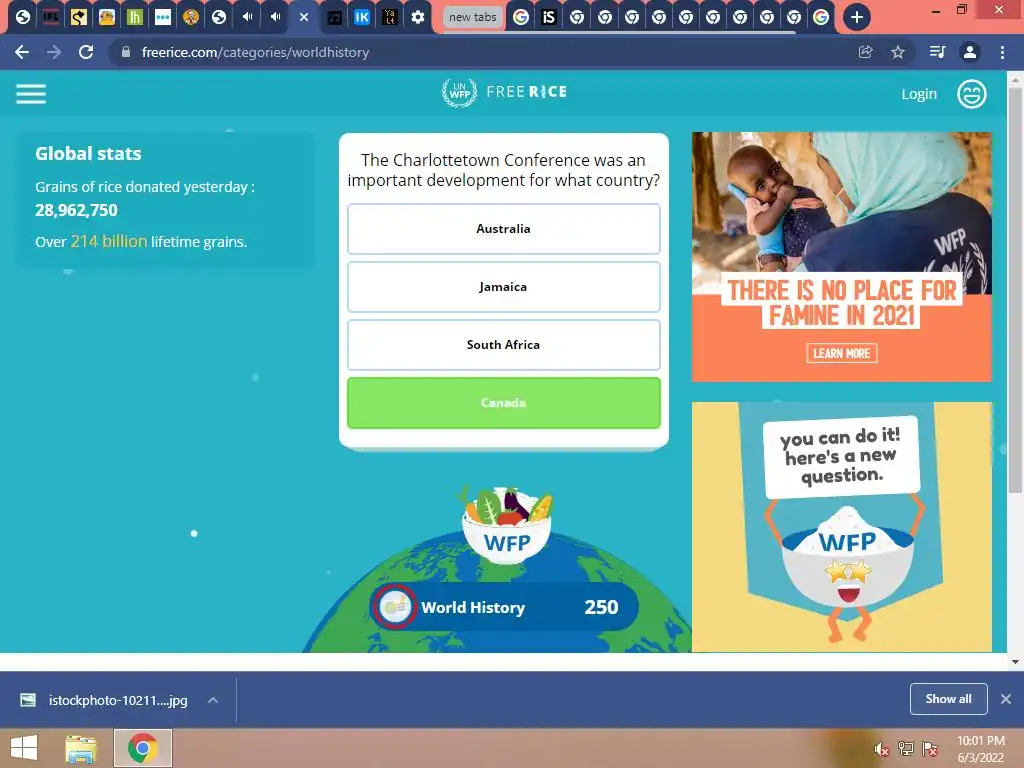Choose the answer Jamaica
1024x768 pixels.
504,287
